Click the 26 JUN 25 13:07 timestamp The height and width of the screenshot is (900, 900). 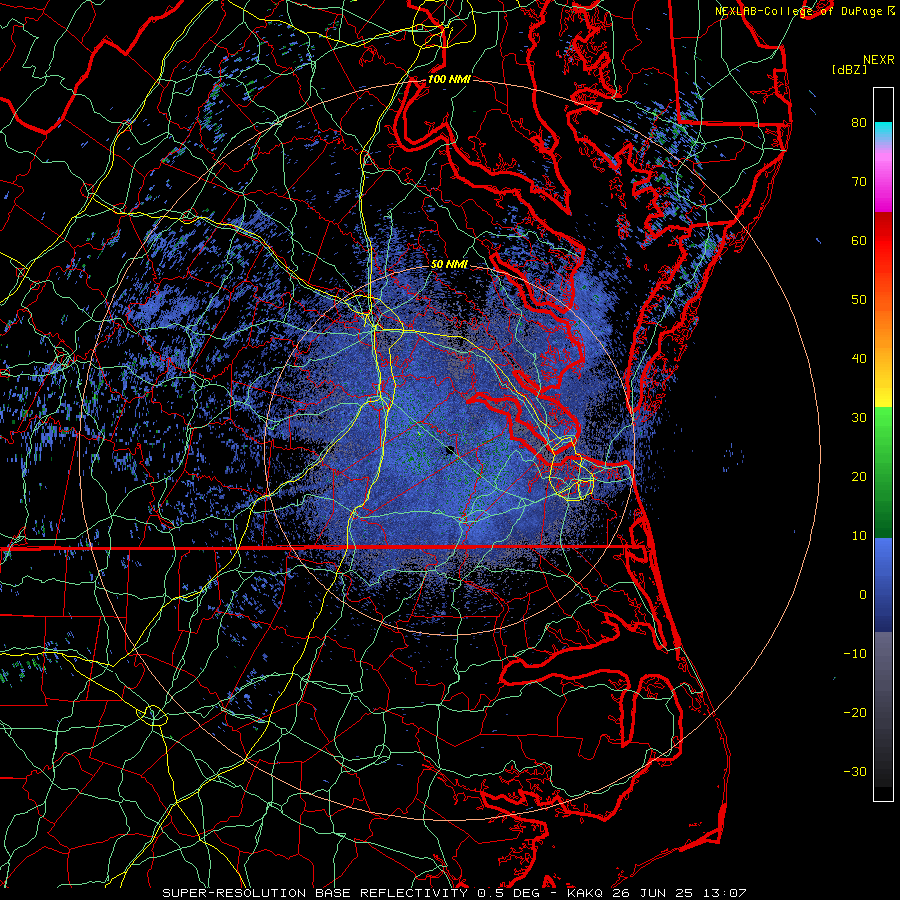(x=679, y=893)
